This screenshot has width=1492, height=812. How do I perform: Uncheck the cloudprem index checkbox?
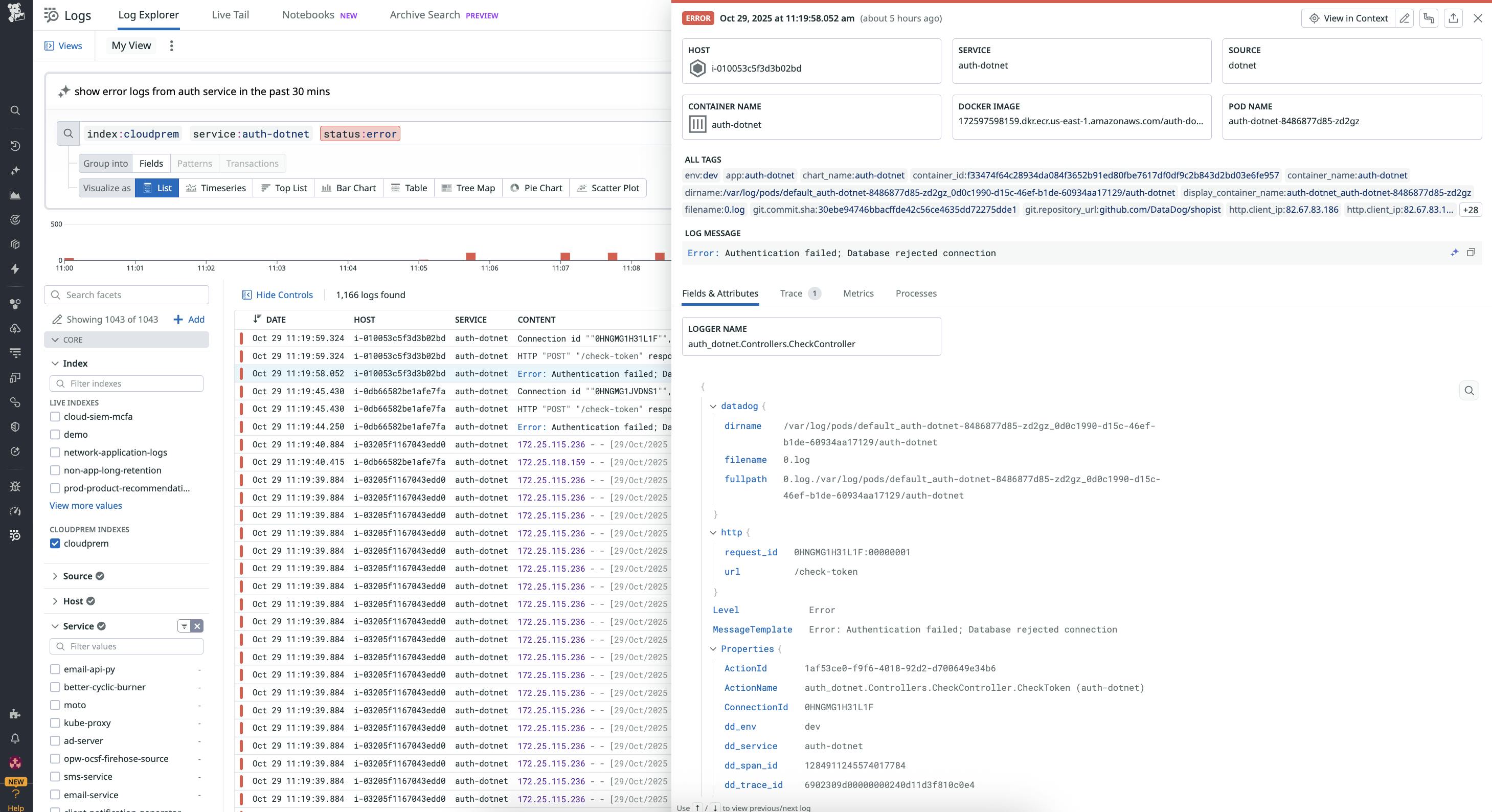click(54, 543)
